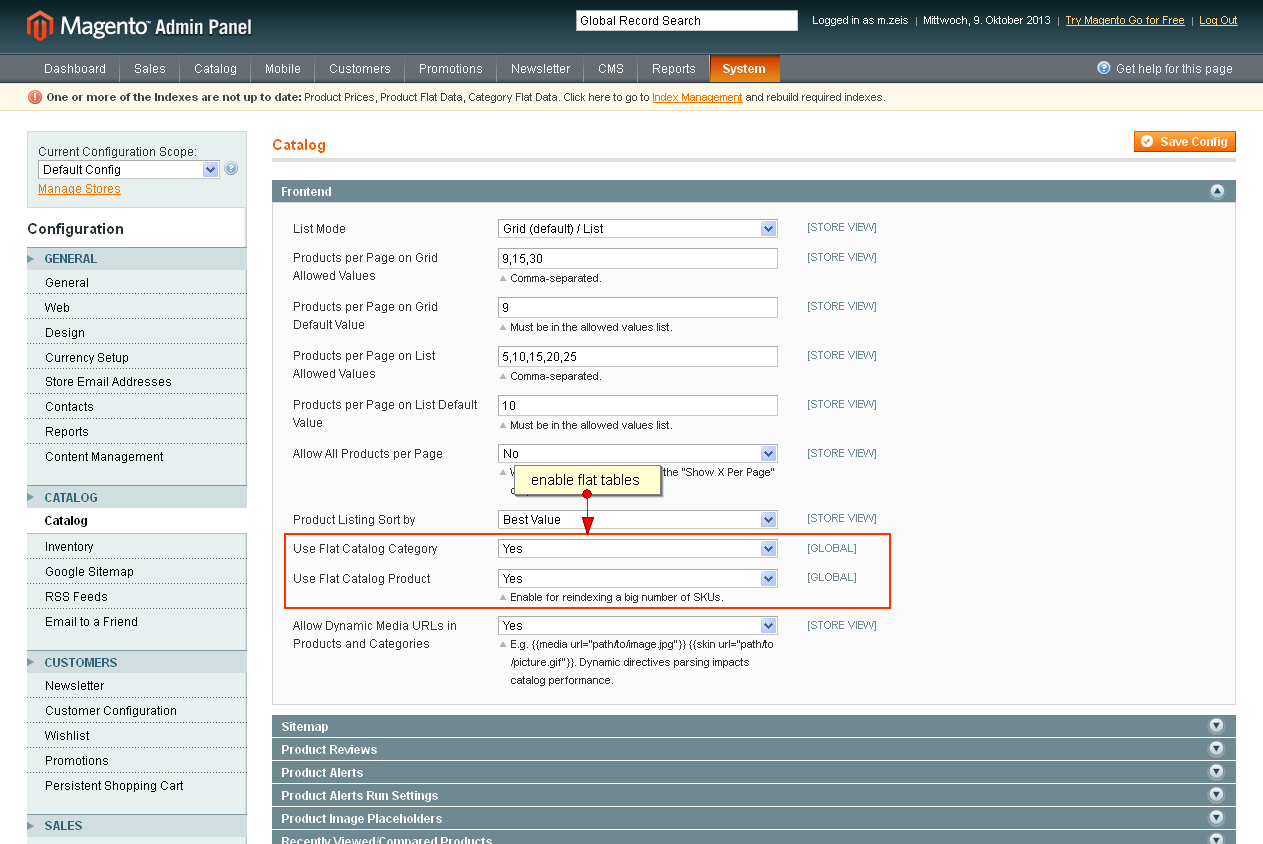Expand Product Alerts Run Settings header

[x=754, y=795]
